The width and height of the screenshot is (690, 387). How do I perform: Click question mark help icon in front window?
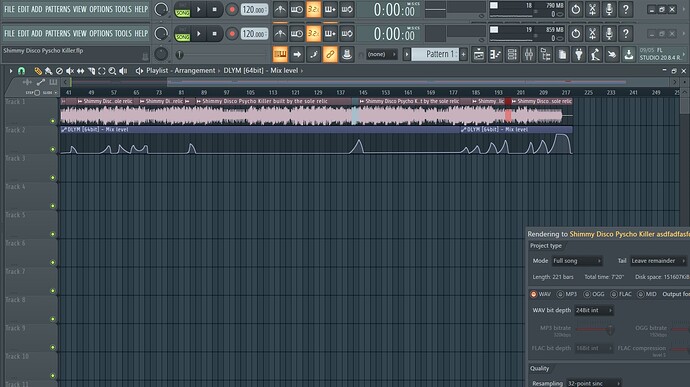(x=626, y=33)
